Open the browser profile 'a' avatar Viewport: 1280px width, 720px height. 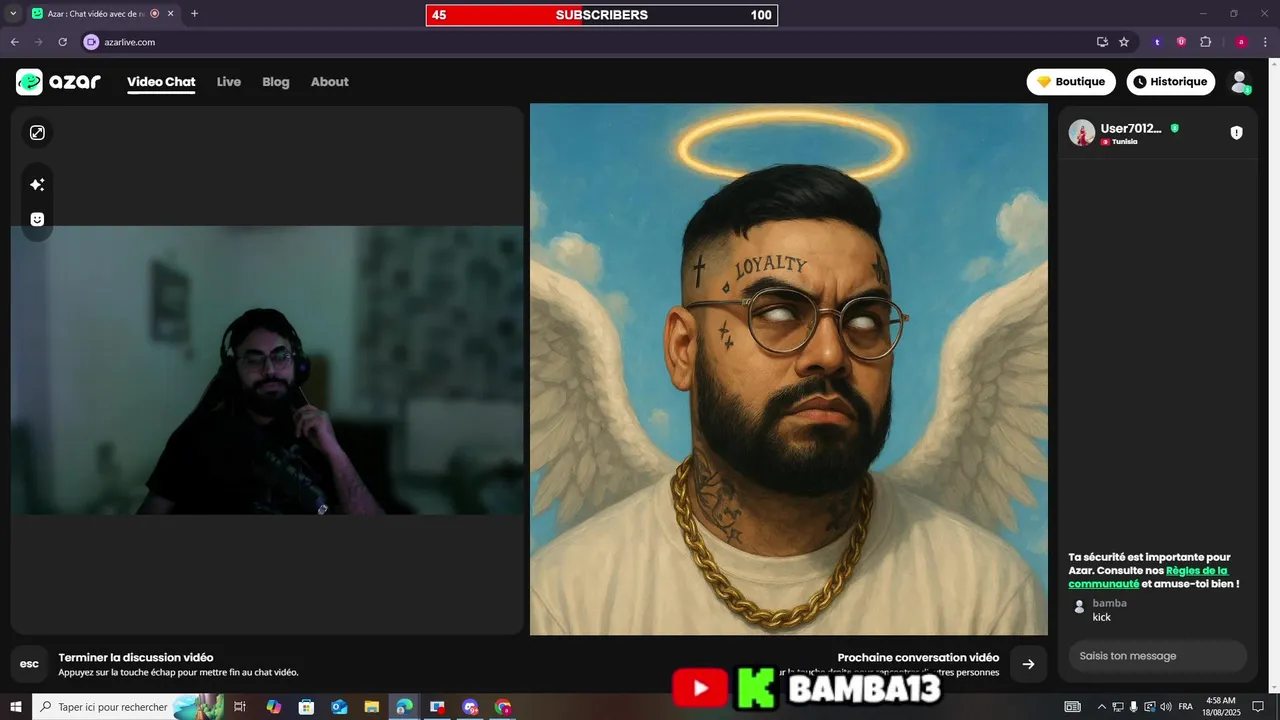pos(1241,42)
